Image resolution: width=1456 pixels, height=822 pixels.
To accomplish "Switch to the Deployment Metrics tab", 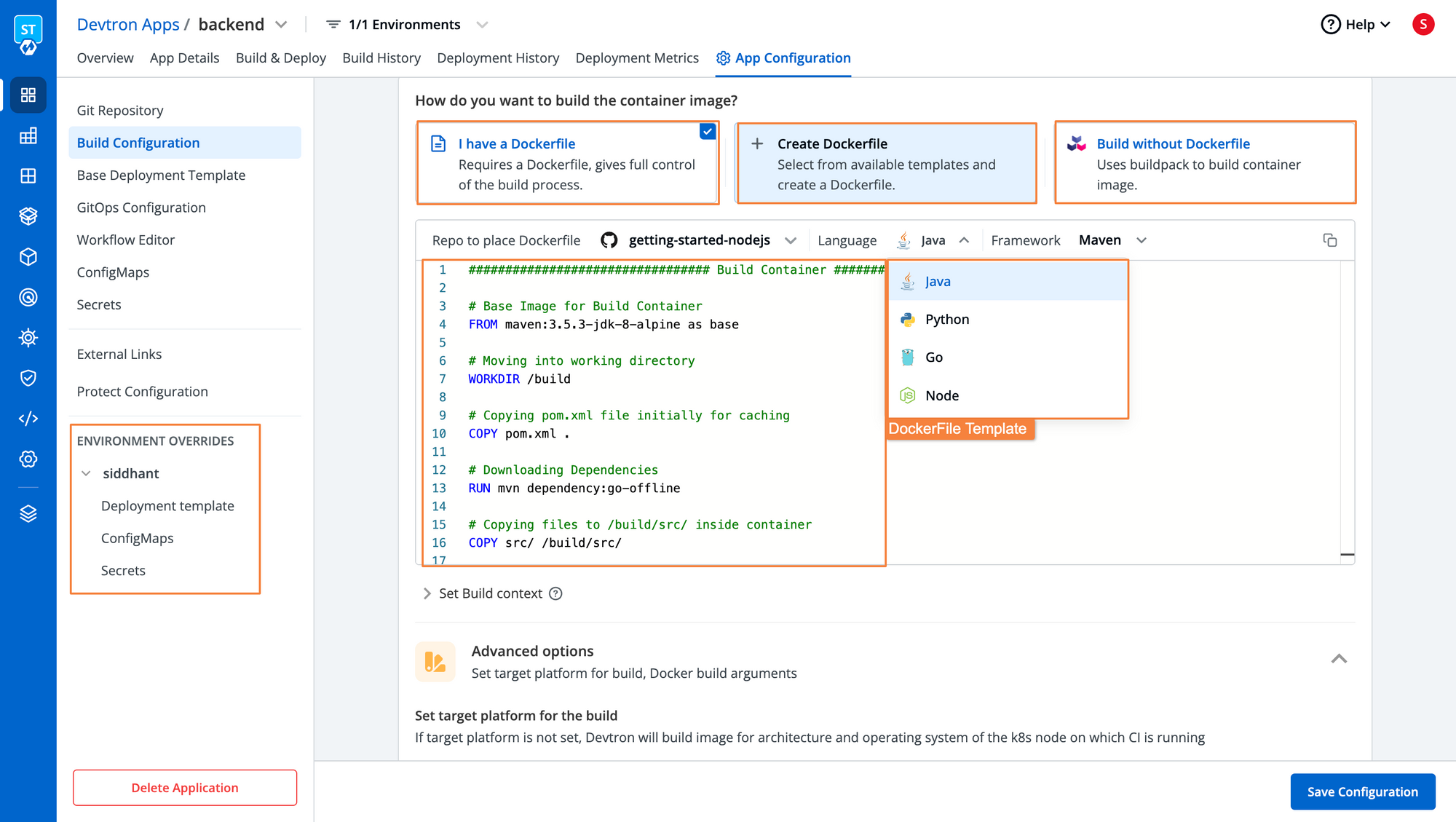I will point(637,58).
